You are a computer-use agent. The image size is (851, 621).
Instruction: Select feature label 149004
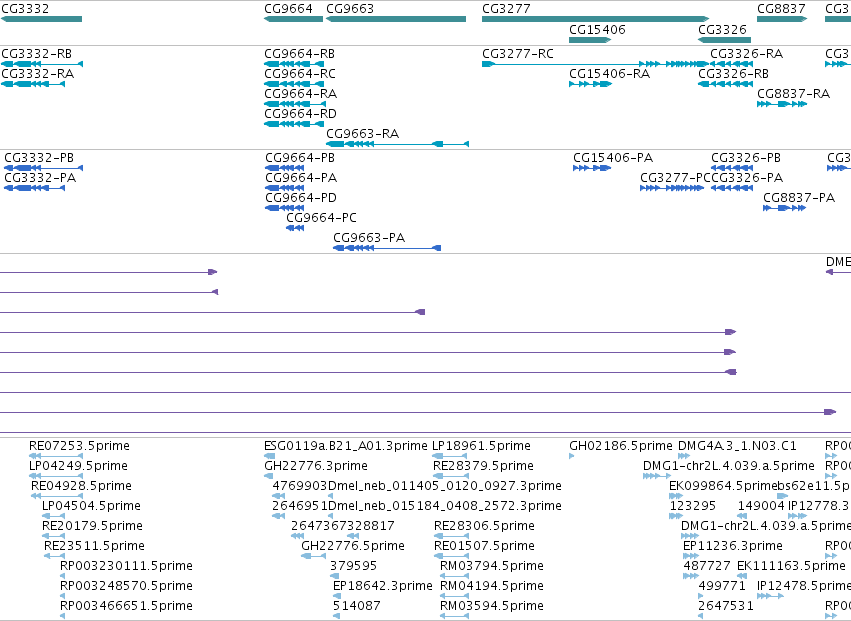(x=761, y=506)
